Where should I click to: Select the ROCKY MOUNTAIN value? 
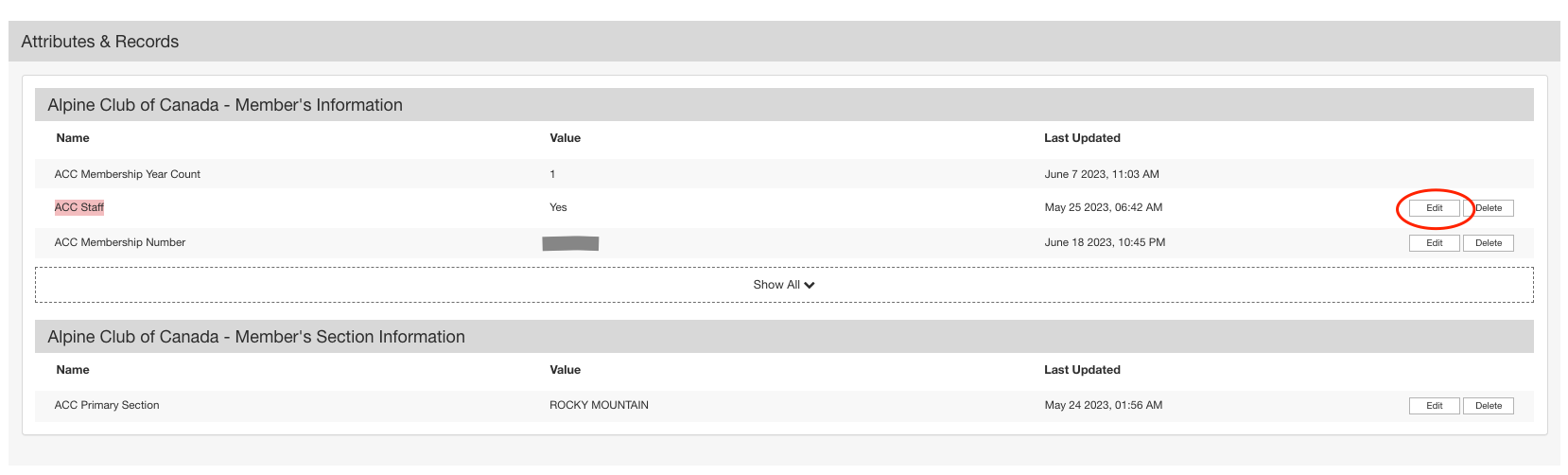pos(599,405)
